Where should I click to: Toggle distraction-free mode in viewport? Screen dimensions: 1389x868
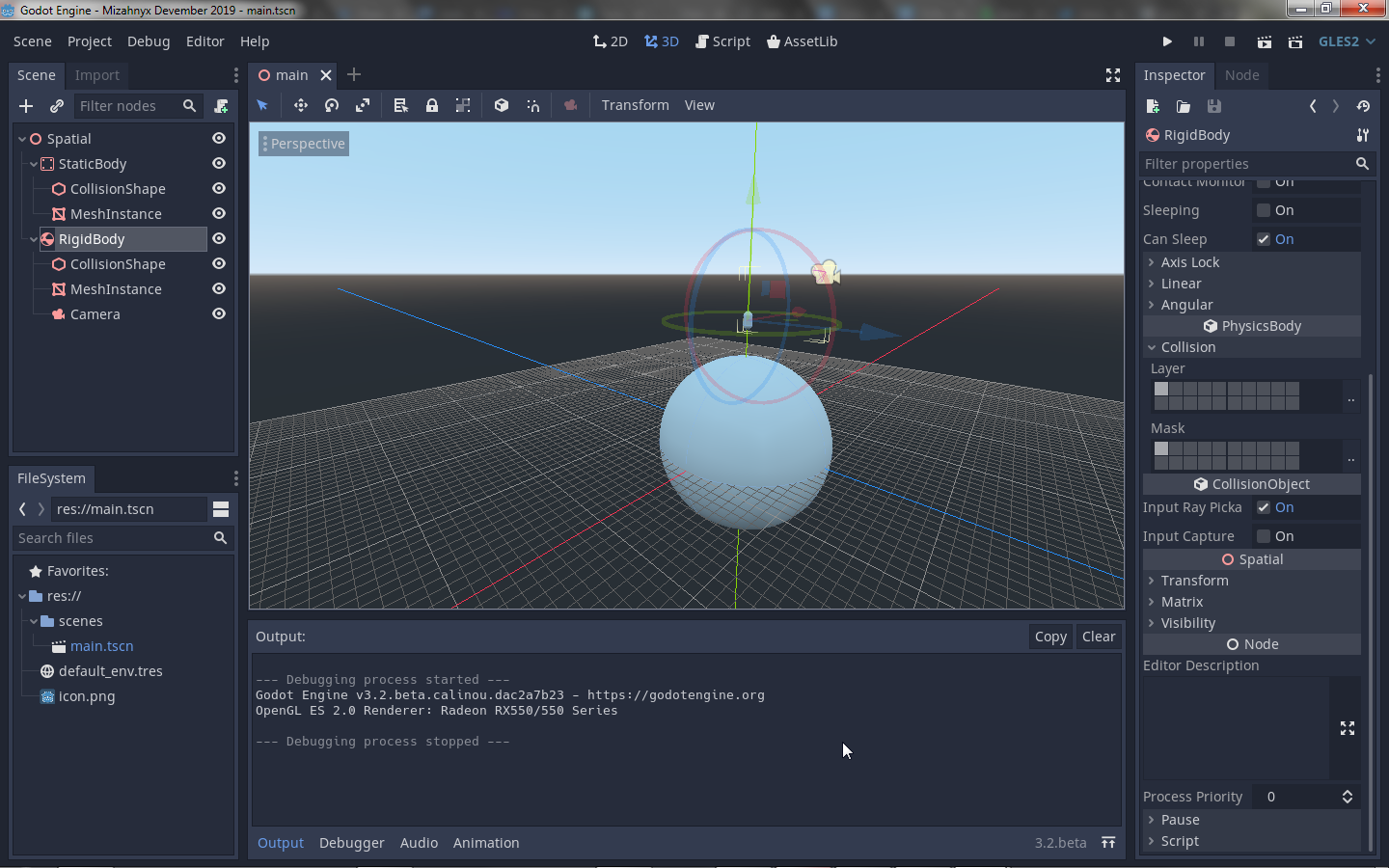click(1113, 75)
